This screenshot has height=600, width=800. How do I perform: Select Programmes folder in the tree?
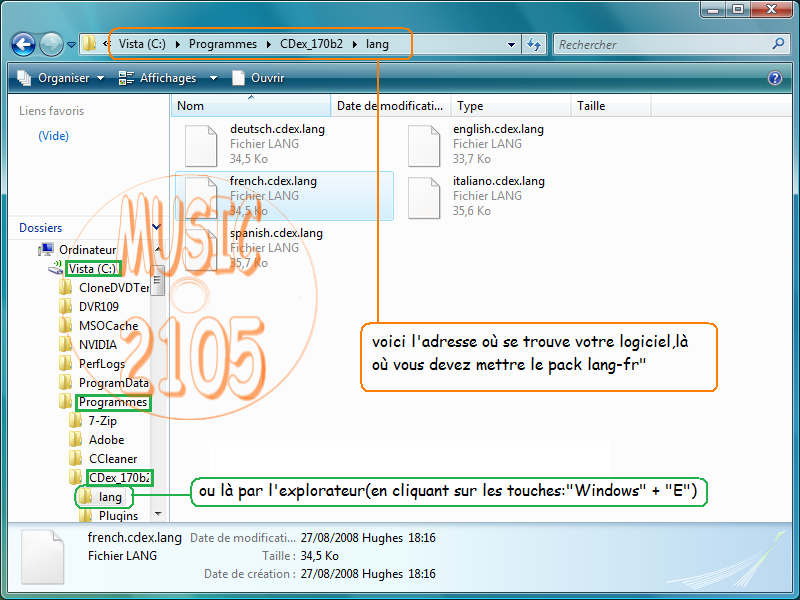(x=113, y=403)
